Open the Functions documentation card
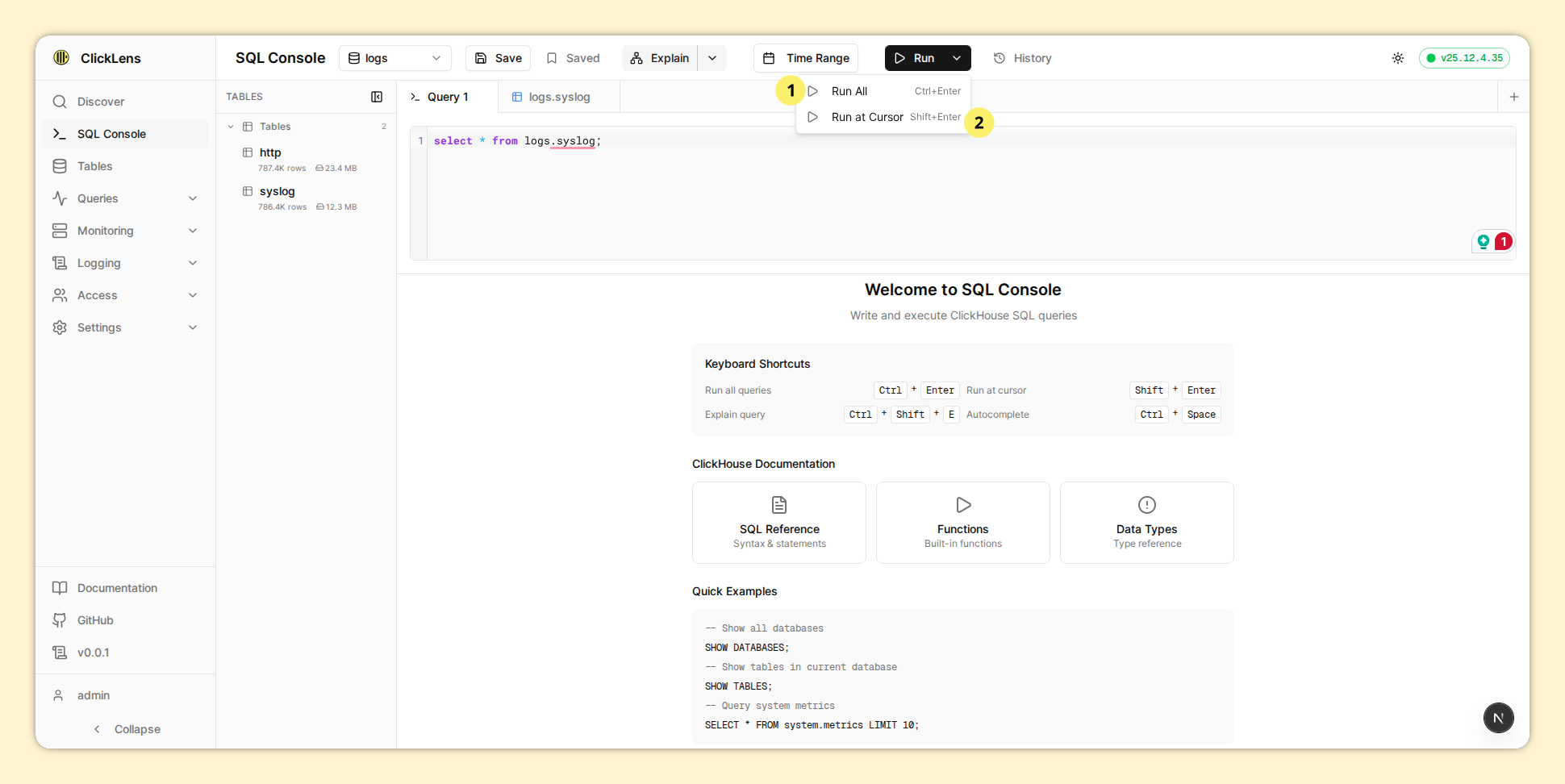Viewport: 1565px width, 784px height. [962, 523]
